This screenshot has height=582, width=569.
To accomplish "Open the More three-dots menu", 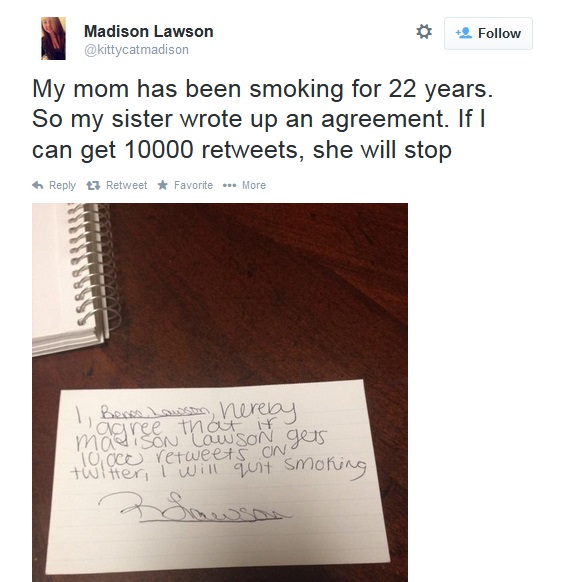I will [229, 185].
